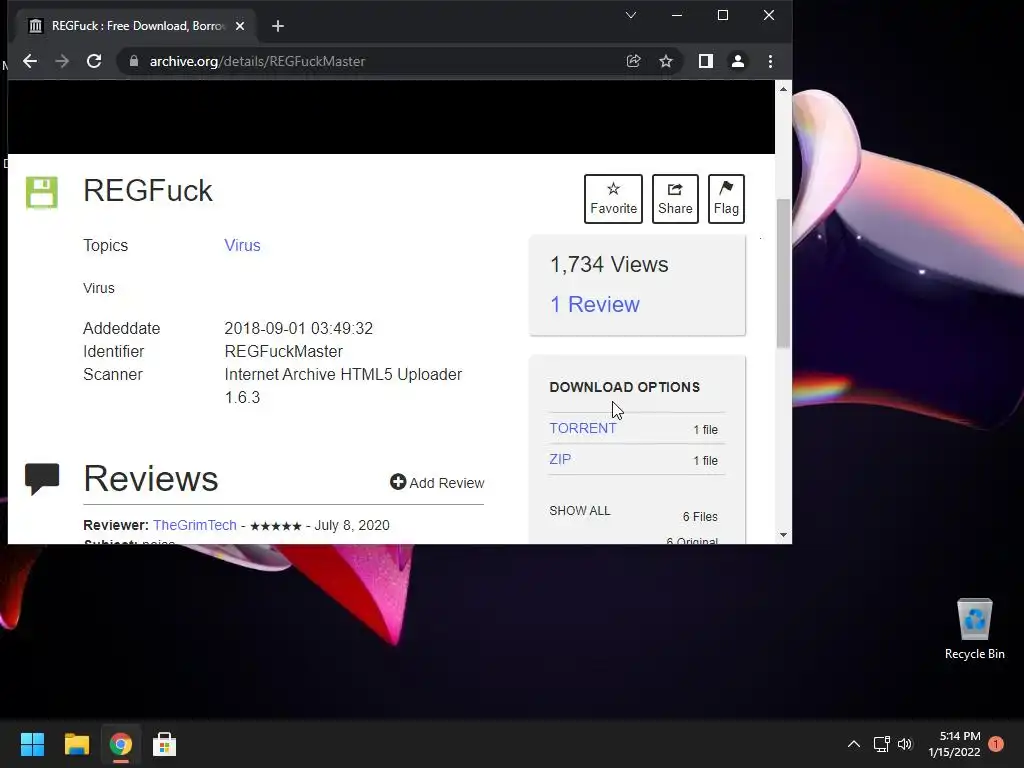The image size is (1024, 768).
Task: Click the network tray icon
Action: click(x=882, y=744)
